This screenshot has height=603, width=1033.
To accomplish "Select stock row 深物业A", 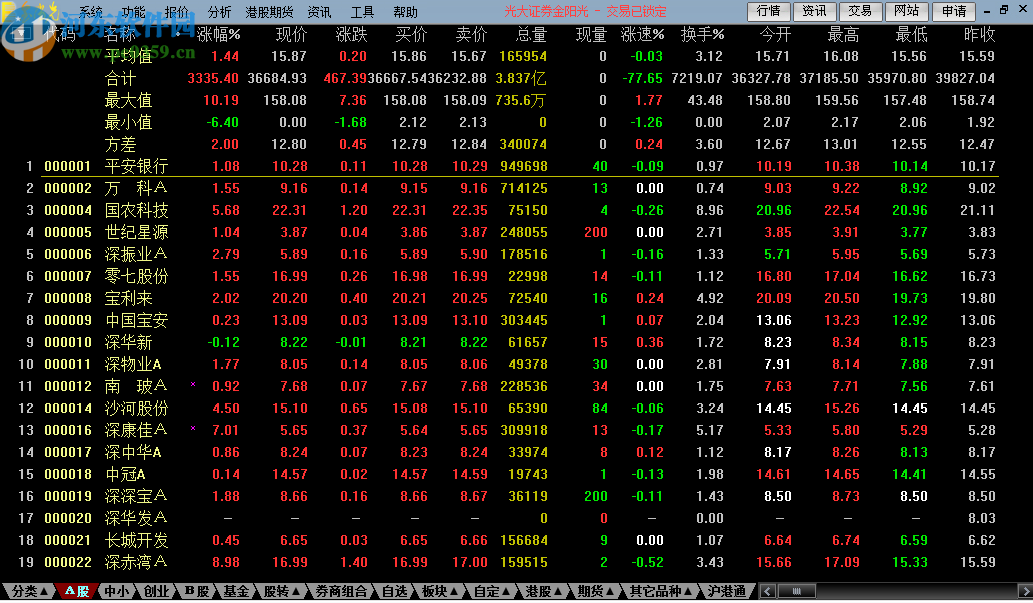I will (507, 364).
